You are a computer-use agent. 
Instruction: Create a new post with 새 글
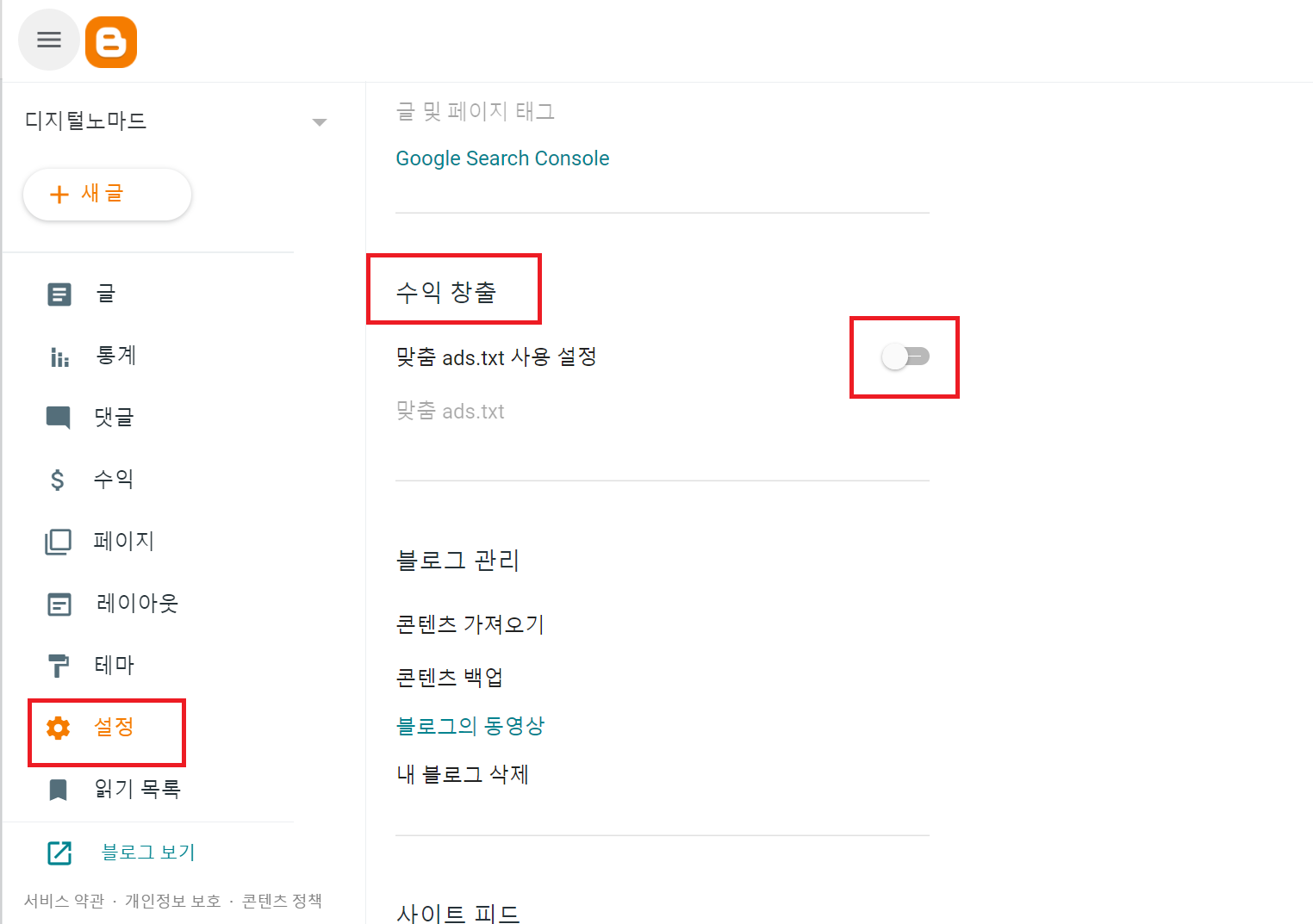[x=107, y=195]
